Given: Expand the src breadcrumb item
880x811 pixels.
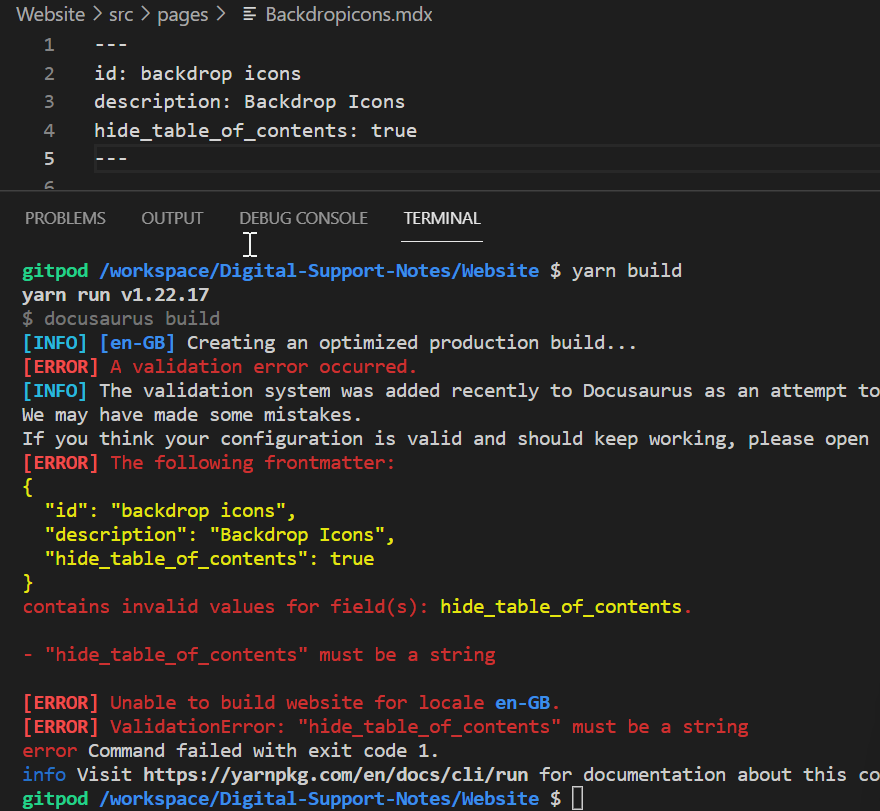Looking at the screenshot, I should coord(121,14).
